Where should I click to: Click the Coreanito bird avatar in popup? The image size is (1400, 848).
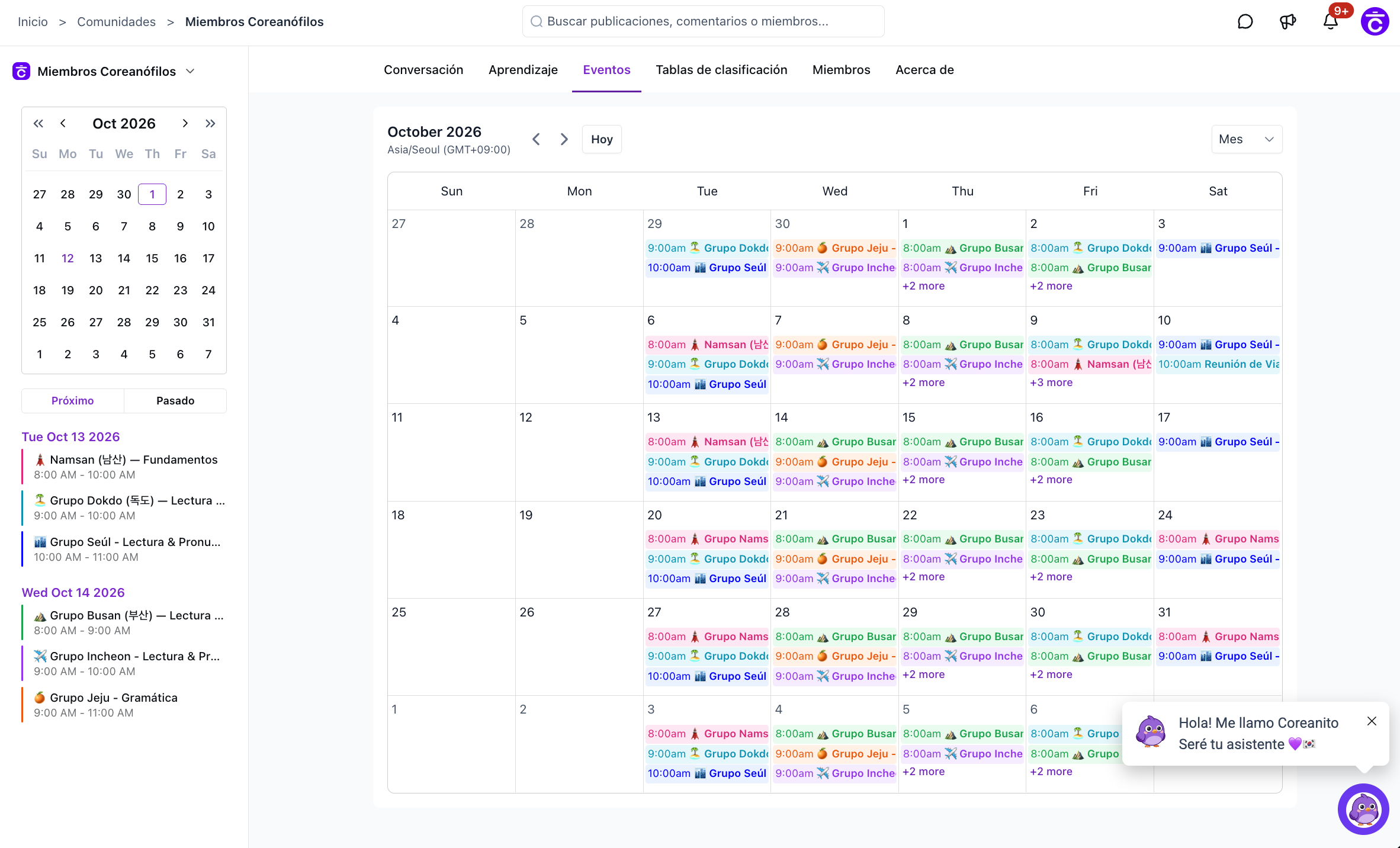point(1151,732)
